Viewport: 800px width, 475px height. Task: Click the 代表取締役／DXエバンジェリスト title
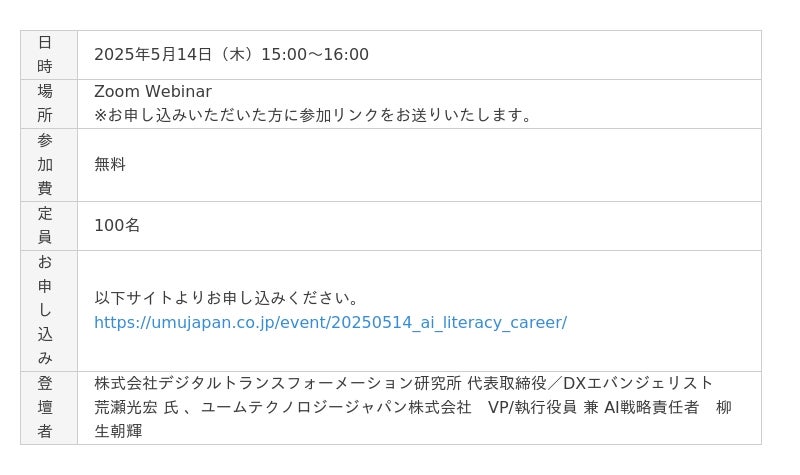pos(590,383)
